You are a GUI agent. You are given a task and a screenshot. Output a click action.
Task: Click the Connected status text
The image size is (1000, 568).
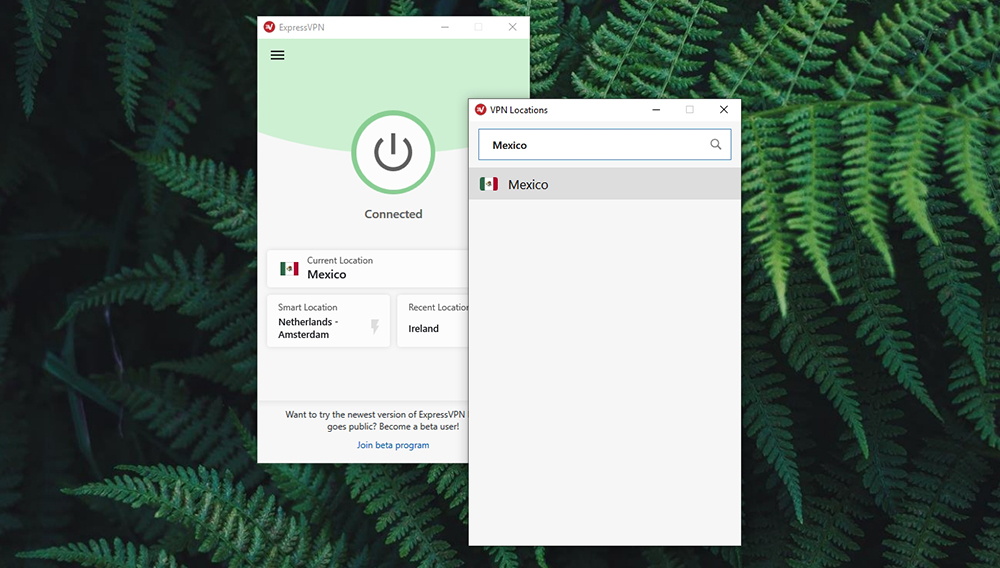393,214
